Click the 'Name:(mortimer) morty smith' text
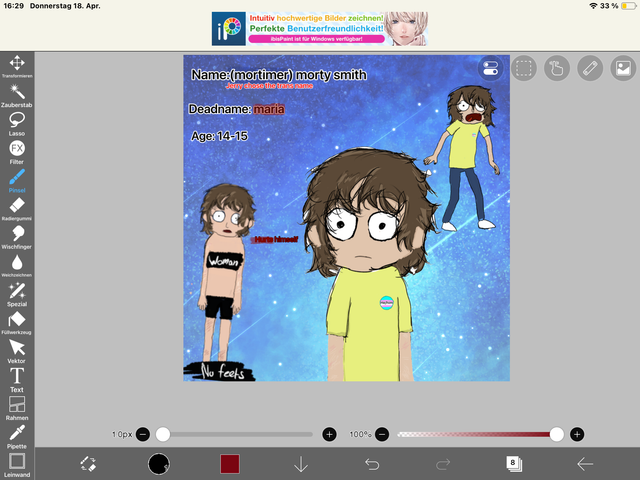This screenshot has height=480, width=640. [279, 75]
